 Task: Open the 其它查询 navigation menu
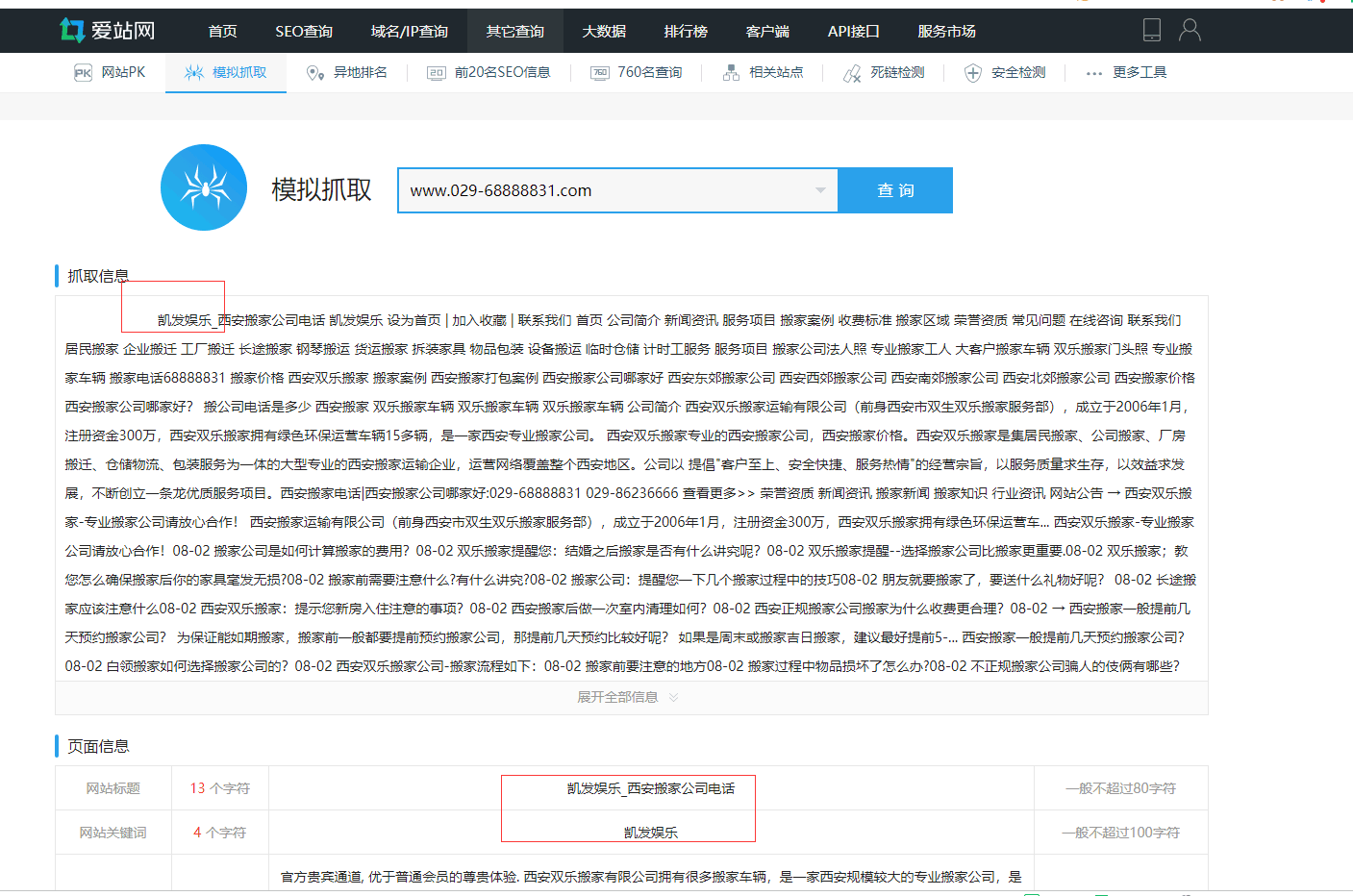coord(514,32)
